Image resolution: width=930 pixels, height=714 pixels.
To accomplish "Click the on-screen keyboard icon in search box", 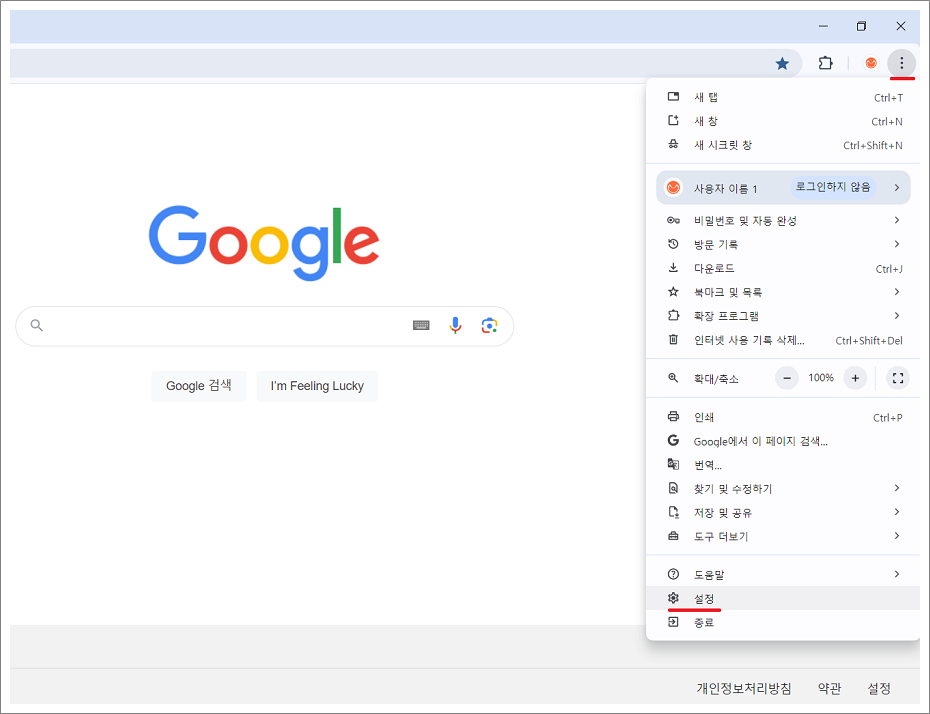I will pos(421,325).
